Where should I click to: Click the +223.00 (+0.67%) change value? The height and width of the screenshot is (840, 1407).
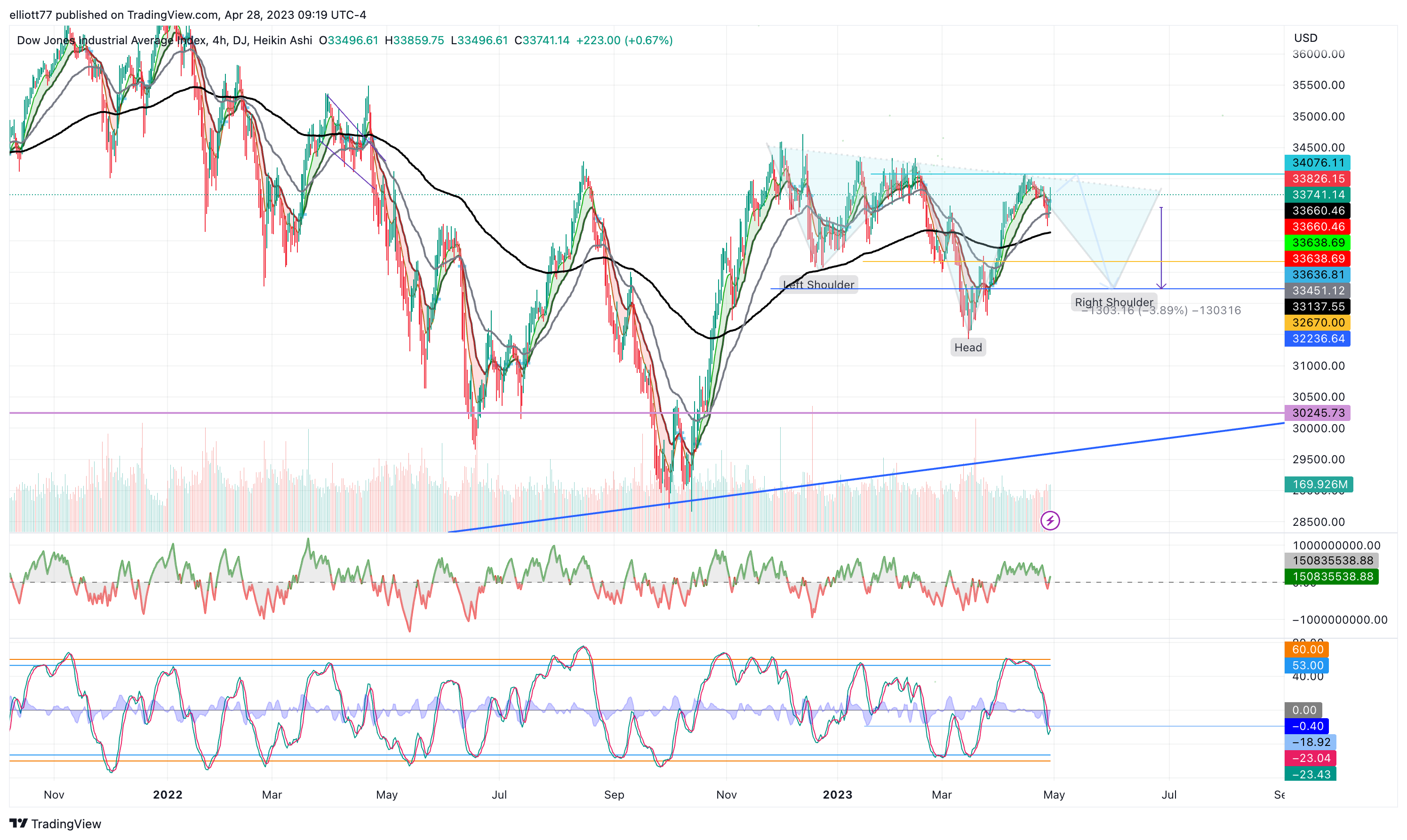tap(624, 40)
